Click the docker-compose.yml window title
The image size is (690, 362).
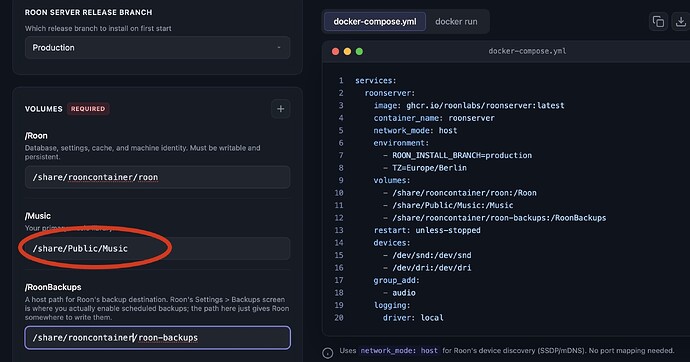click(x=527, y=51)
